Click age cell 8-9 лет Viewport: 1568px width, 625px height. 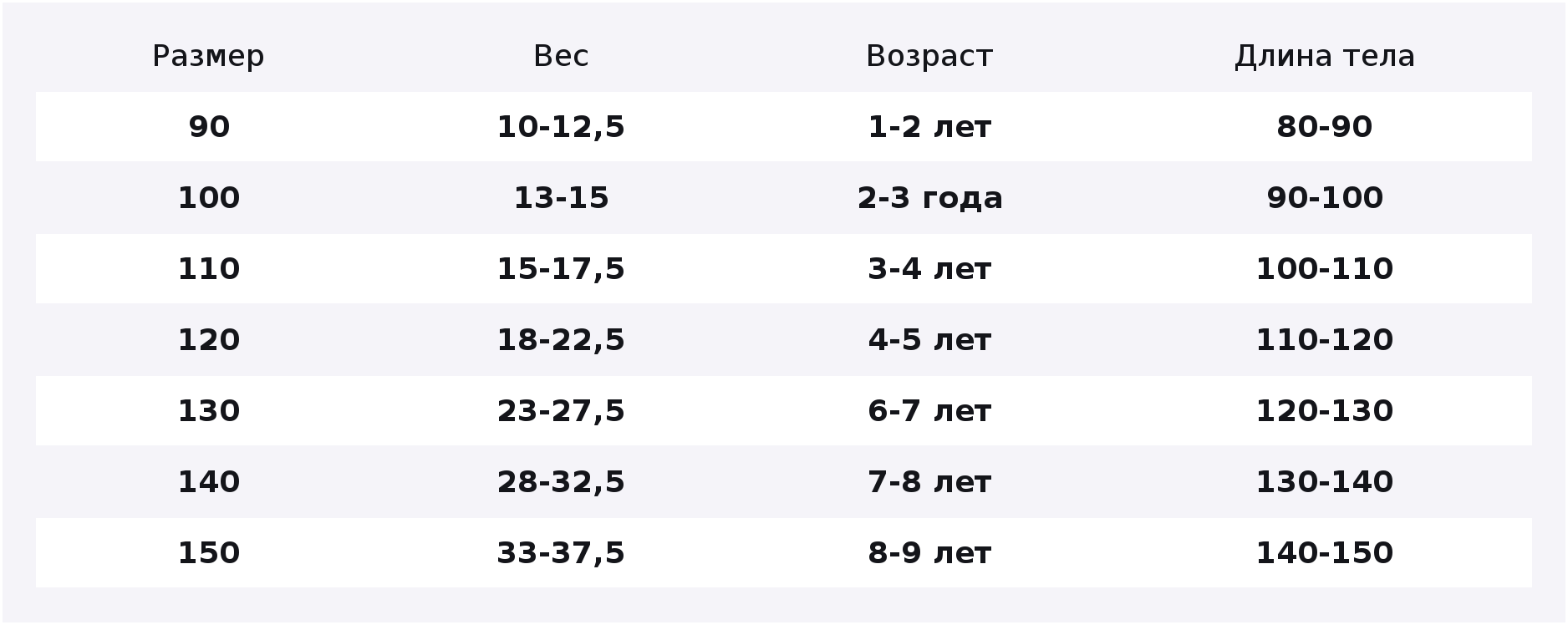[x=929, y=553]
